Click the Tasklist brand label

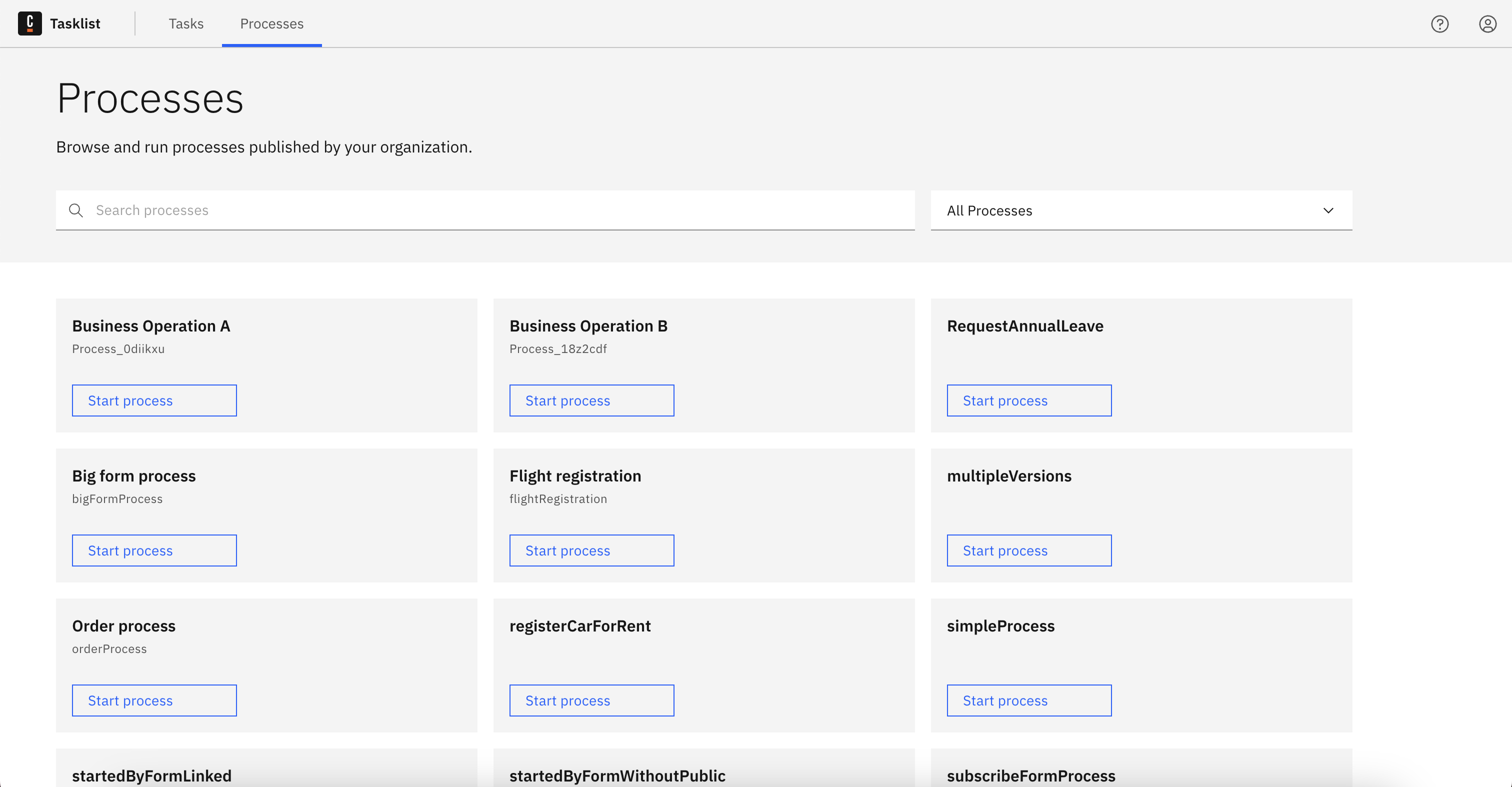pos(75,23)
